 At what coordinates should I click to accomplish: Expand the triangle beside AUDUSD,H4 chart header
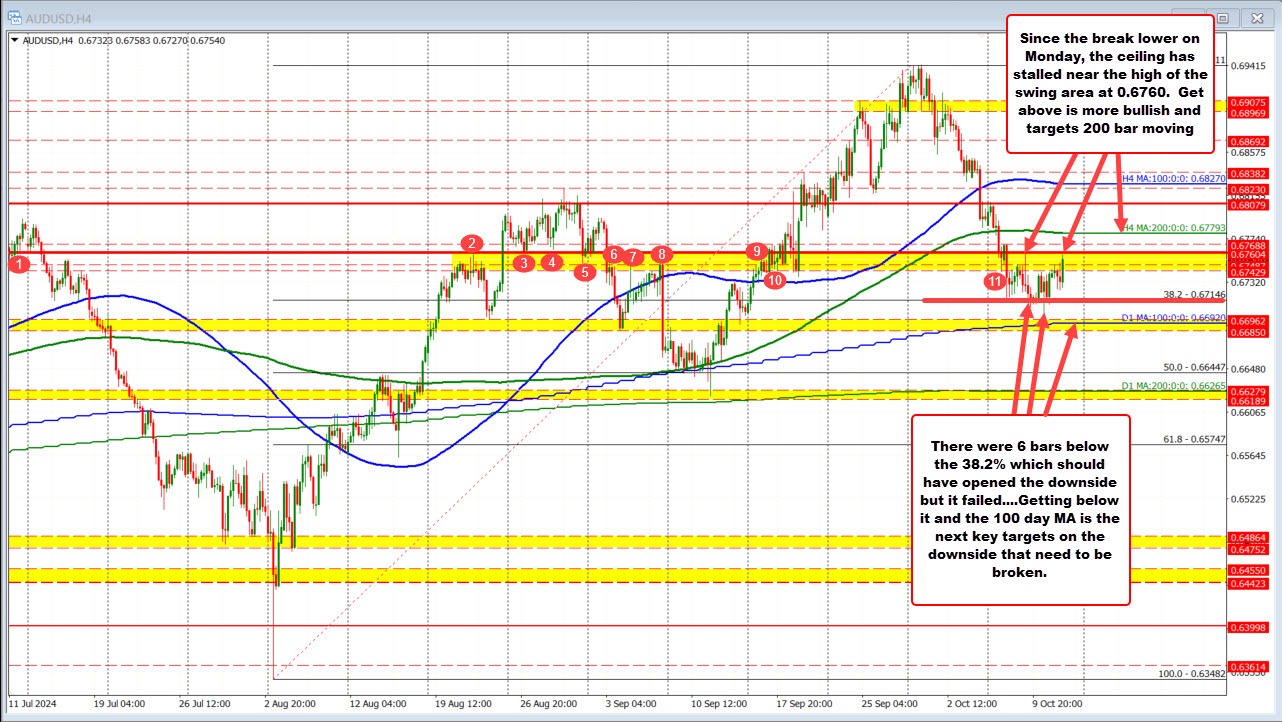pos(13,40)
